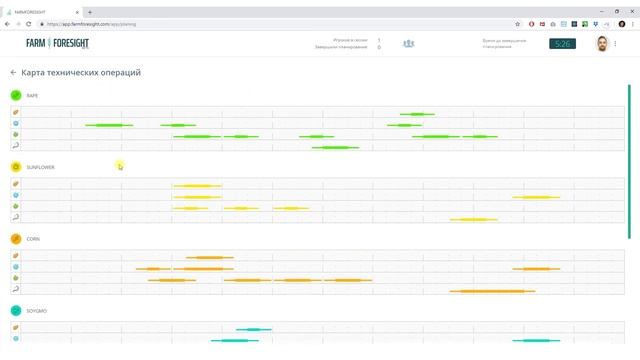Screen dimensions: 640x360
Task: Click the blue circle row icon under CORN
Action: click(x=16, y=267)
